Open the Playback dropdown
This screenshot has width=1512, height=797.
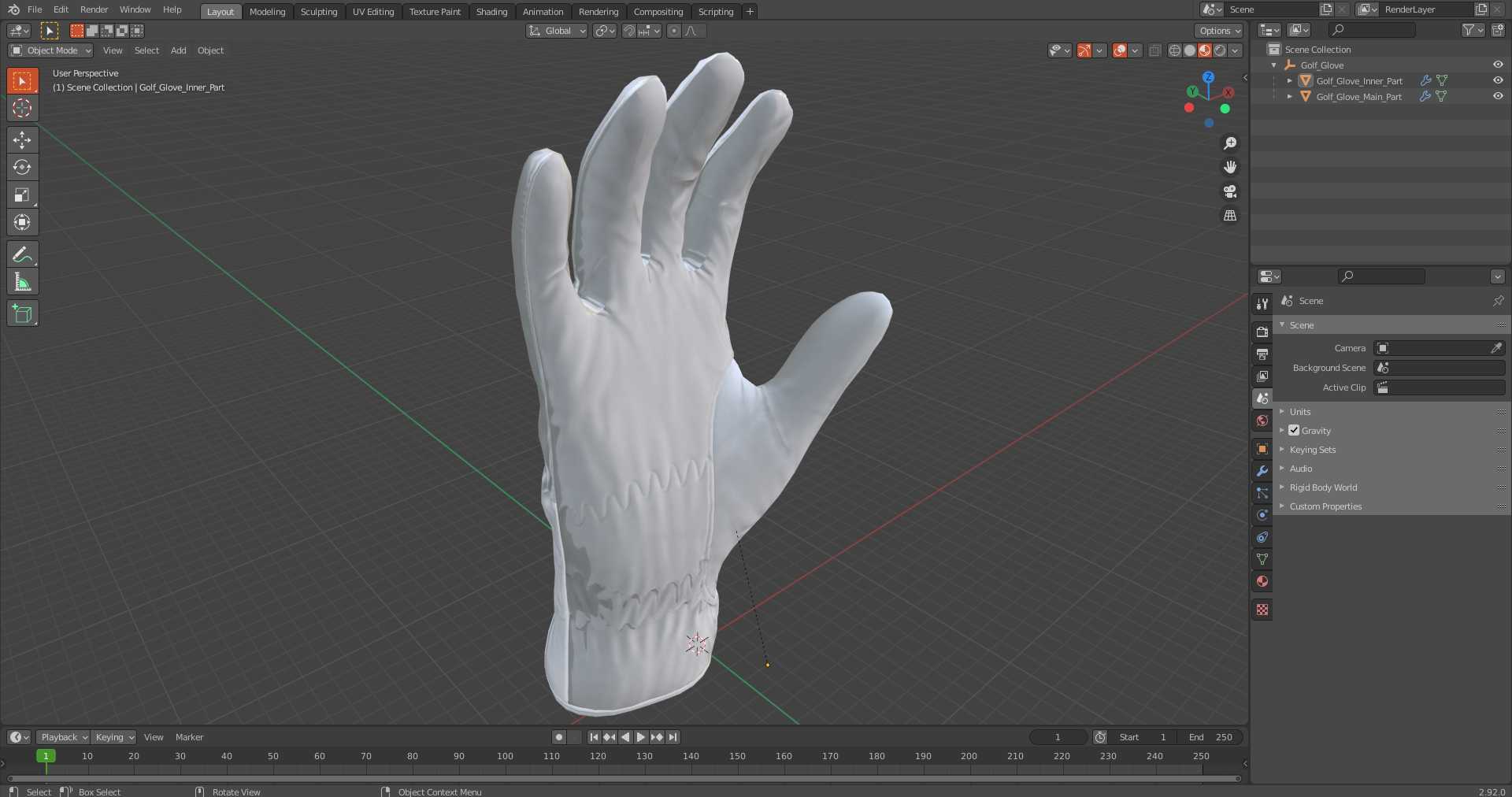tap(63, 737)
